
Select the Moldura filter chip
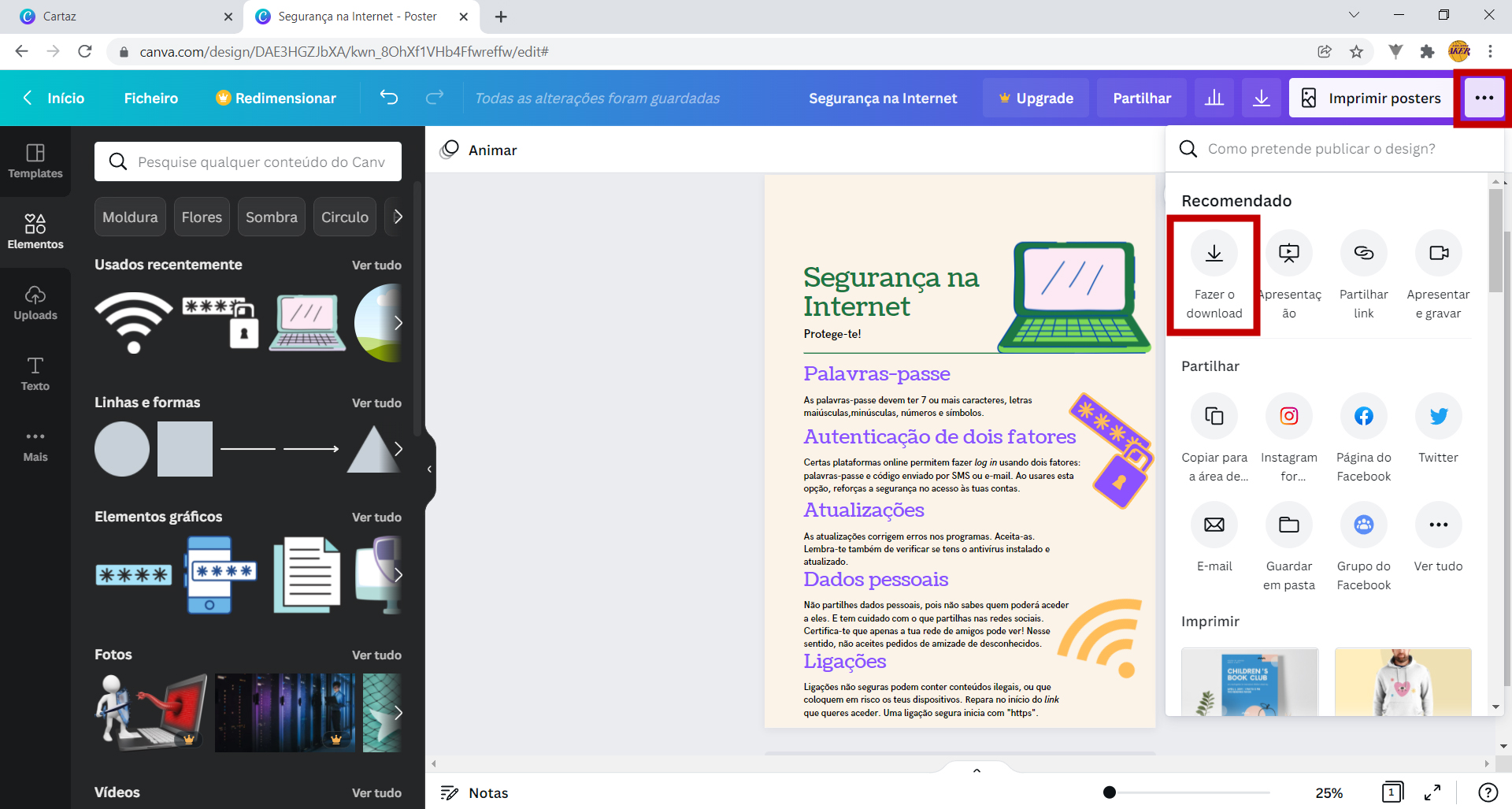click(130, 217)
